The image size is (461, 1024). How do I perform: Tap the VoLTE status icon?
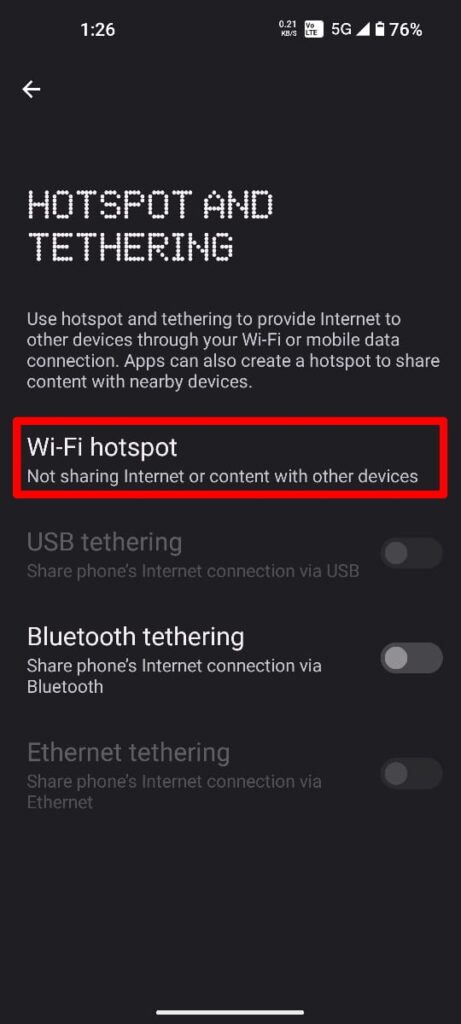pos(314,29)
